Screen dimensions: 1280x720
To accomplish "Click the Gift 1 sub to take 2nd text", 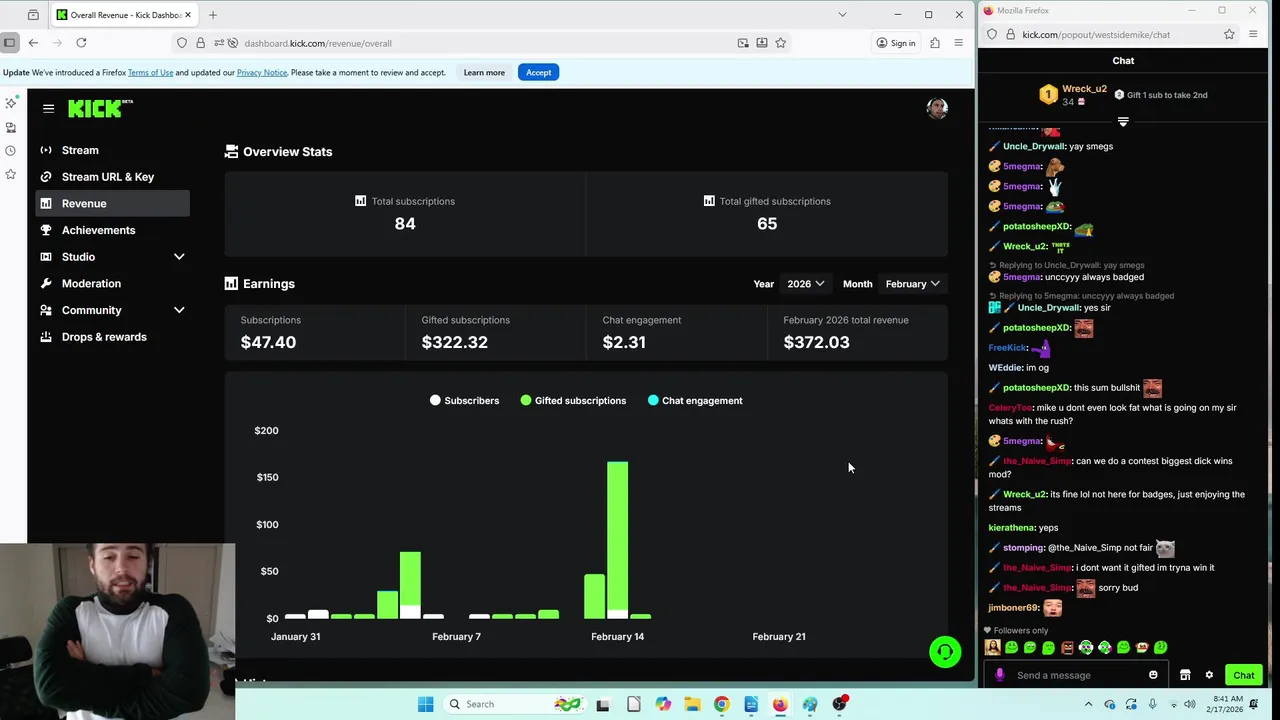I will coord(1167,95).
